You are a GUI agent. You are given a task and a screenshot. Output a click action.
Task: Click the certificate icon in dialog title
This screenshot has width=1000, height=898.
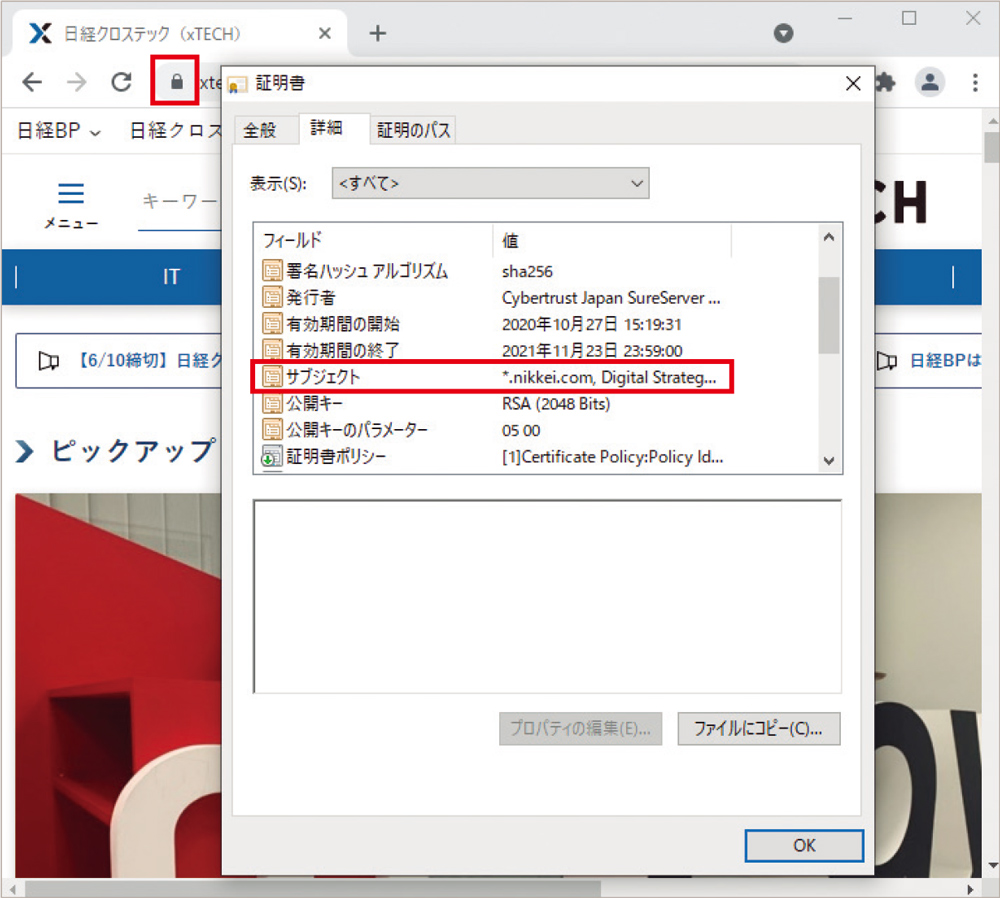click(237, 84)
